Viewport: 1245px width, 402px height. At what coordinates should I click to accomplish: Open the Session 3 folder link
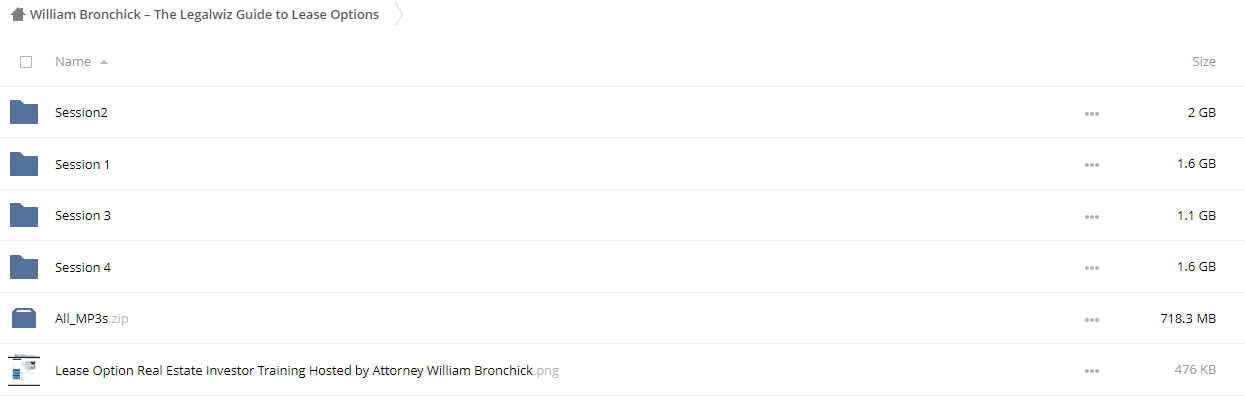coord(83,215)
